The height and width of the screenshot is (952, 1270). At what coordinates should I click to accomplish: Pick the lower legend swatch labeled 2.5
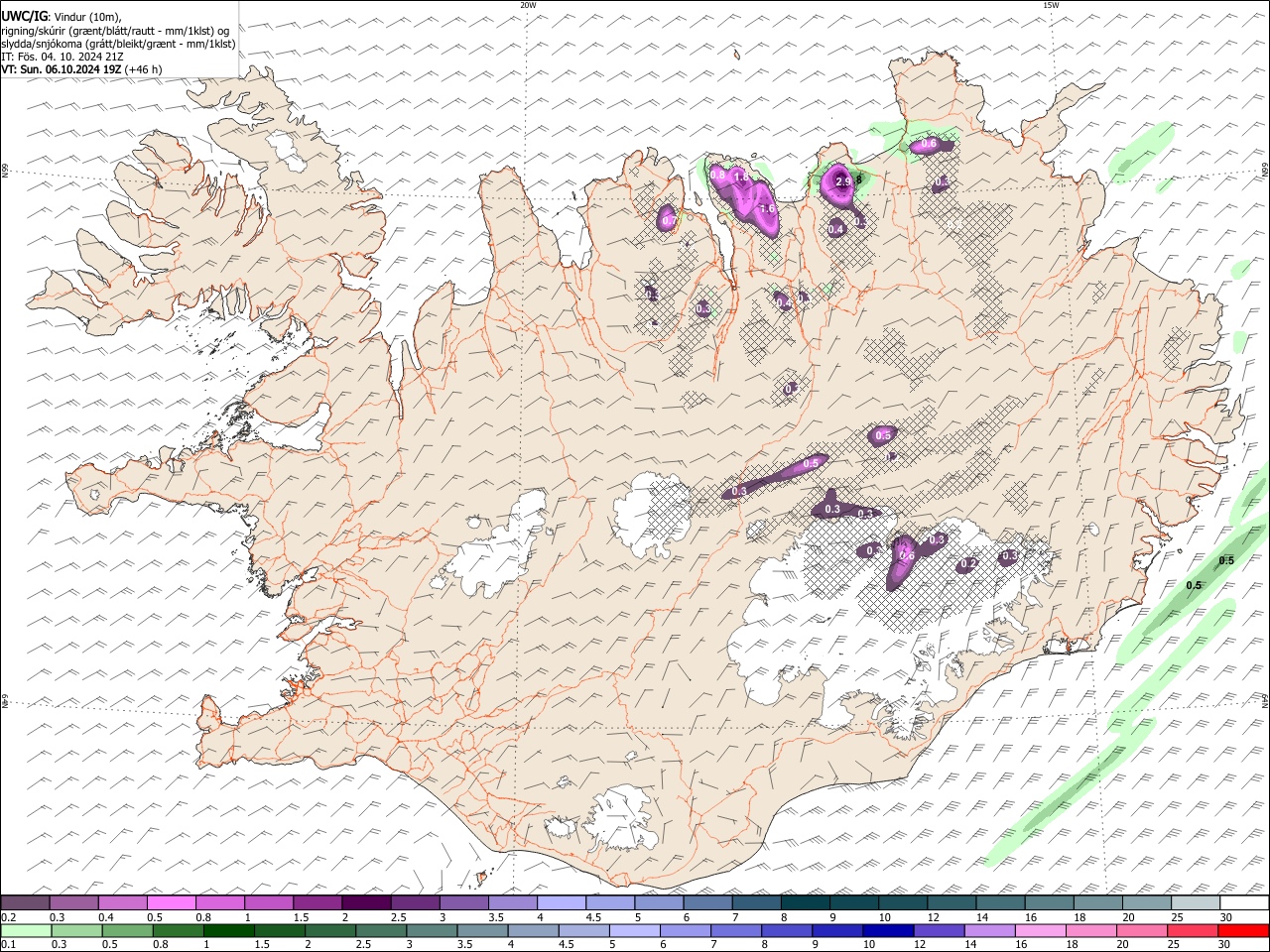(x=381, y=930)
